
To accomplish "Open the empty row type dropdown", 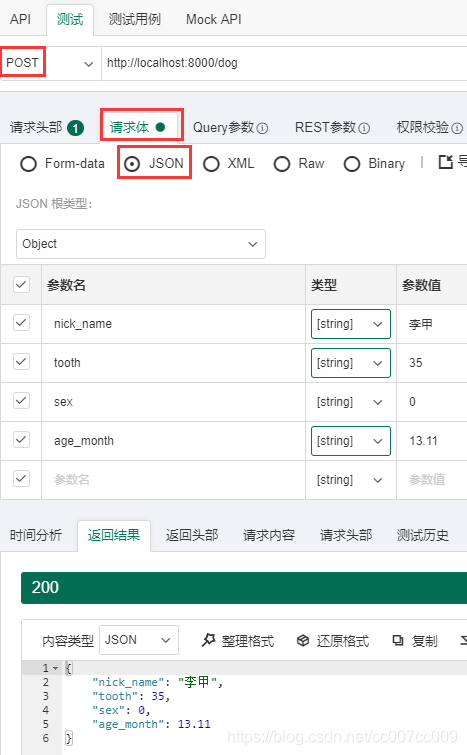I will [x=350, y=480].
